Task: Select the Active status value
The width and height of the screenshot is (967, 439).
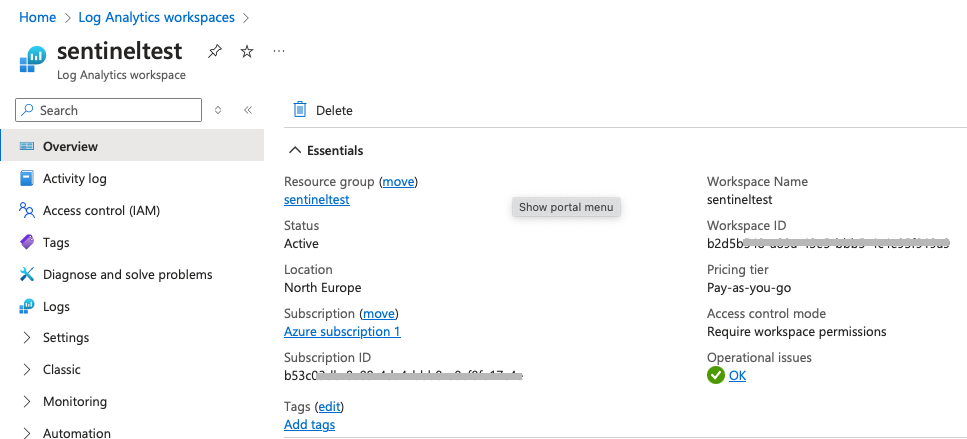Action: (x=302, y=244)
